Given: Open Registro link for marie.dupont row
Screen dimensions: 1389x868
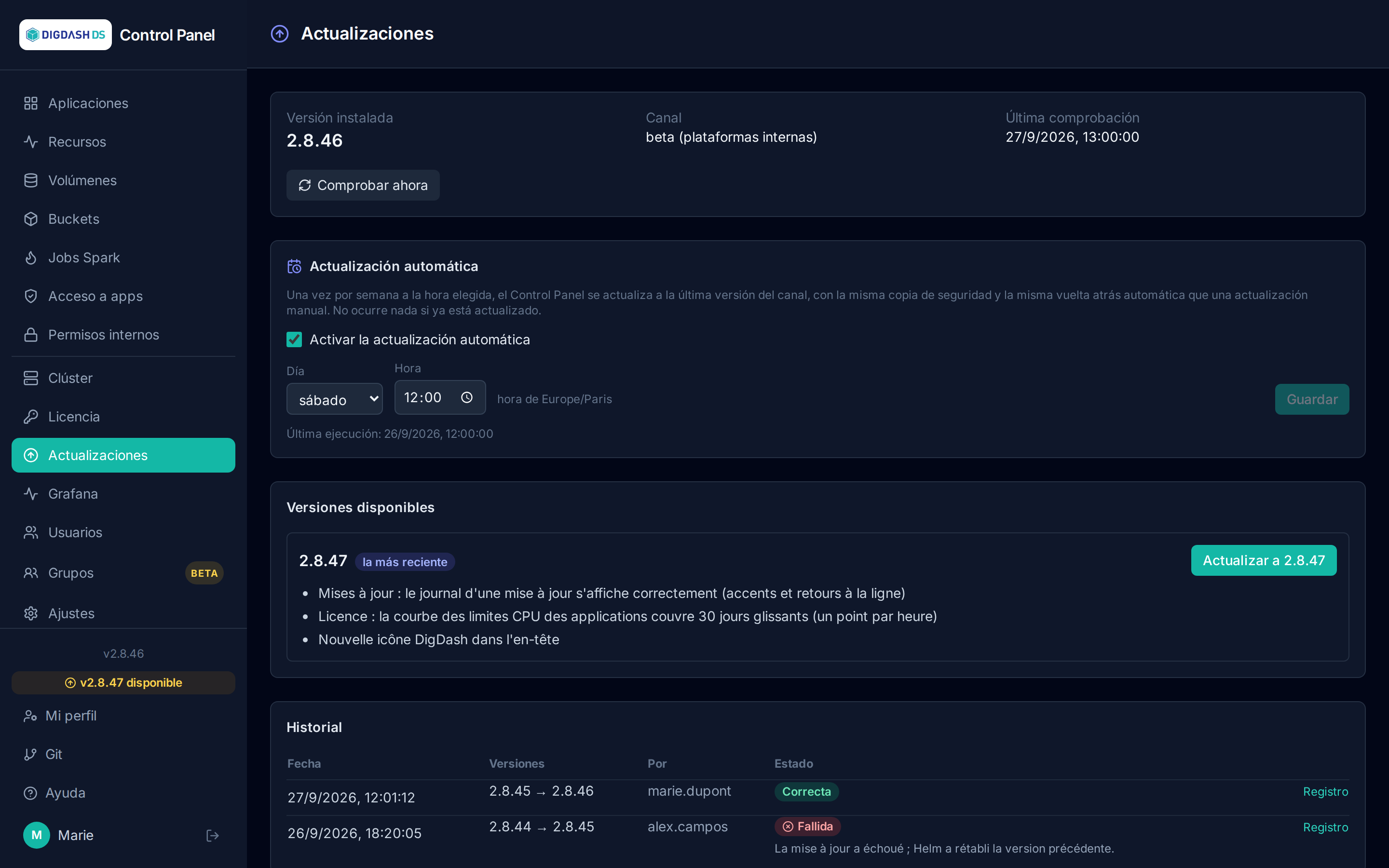Looking at the screenshot, I should pos(1325,792).
